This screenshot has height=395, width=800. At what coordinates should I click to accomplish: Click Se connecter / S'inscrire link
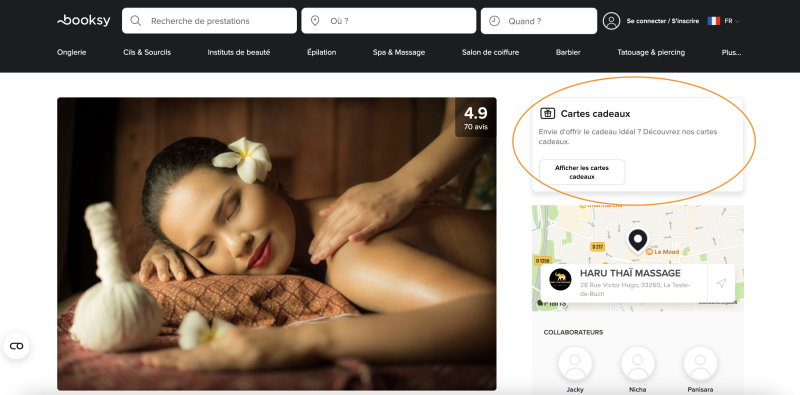663,21
